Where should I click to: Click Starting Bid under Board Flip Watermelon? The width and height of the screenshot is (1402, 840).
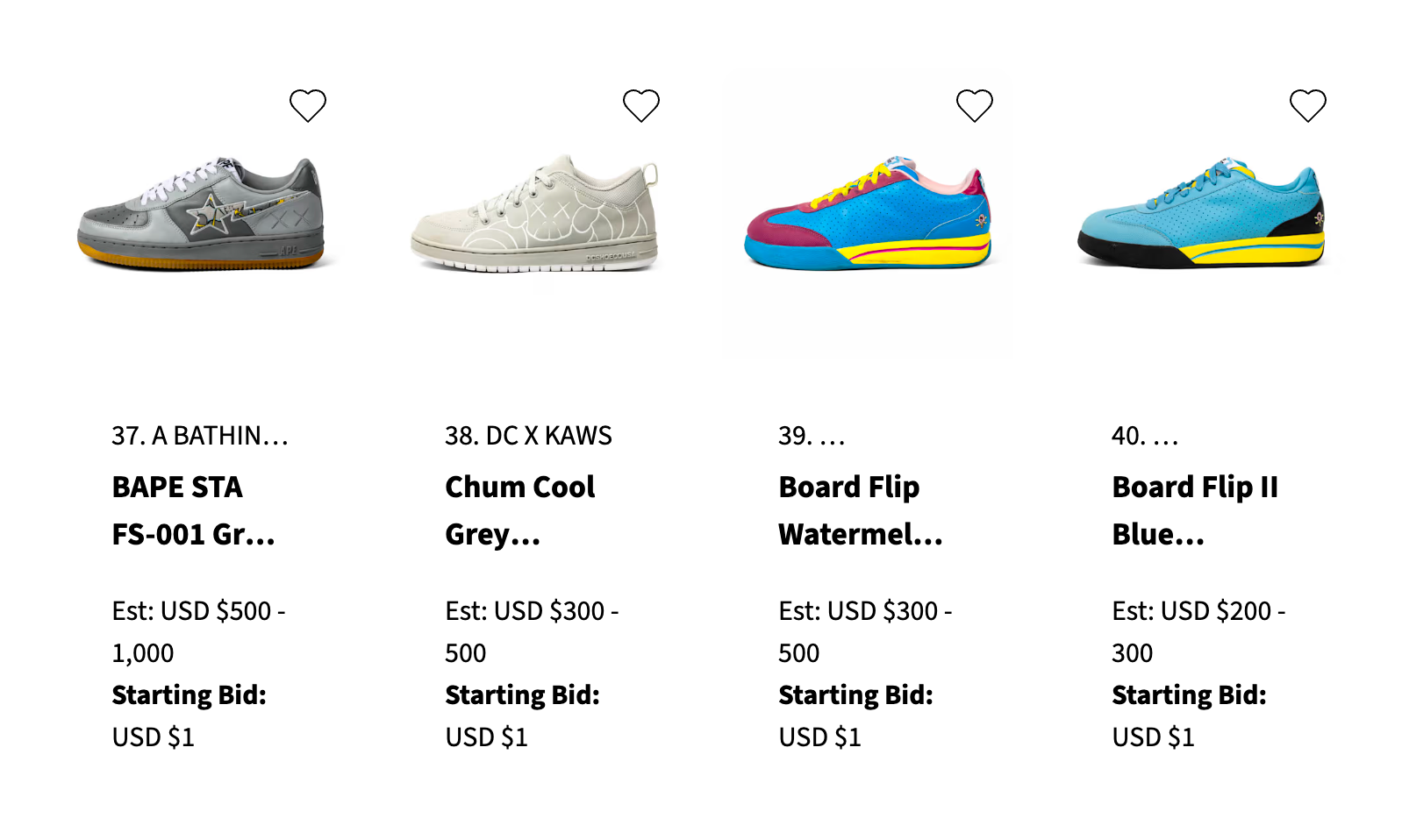point(855,695)
